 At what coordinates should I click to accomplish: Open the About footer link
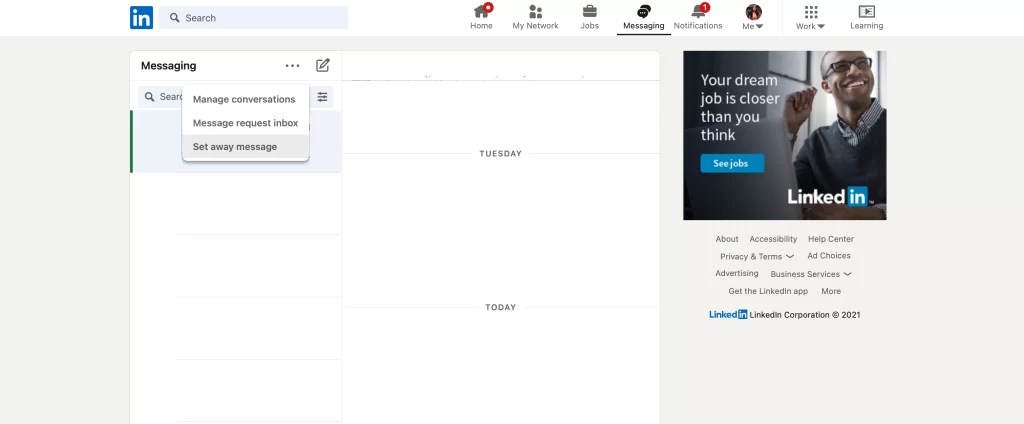click(727, 239)
